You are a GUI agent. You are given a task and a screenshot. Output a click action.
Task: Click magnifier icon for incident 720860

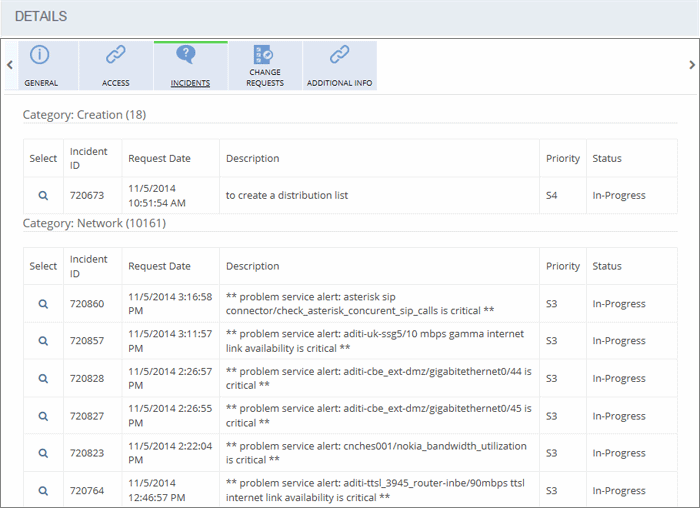43,304
